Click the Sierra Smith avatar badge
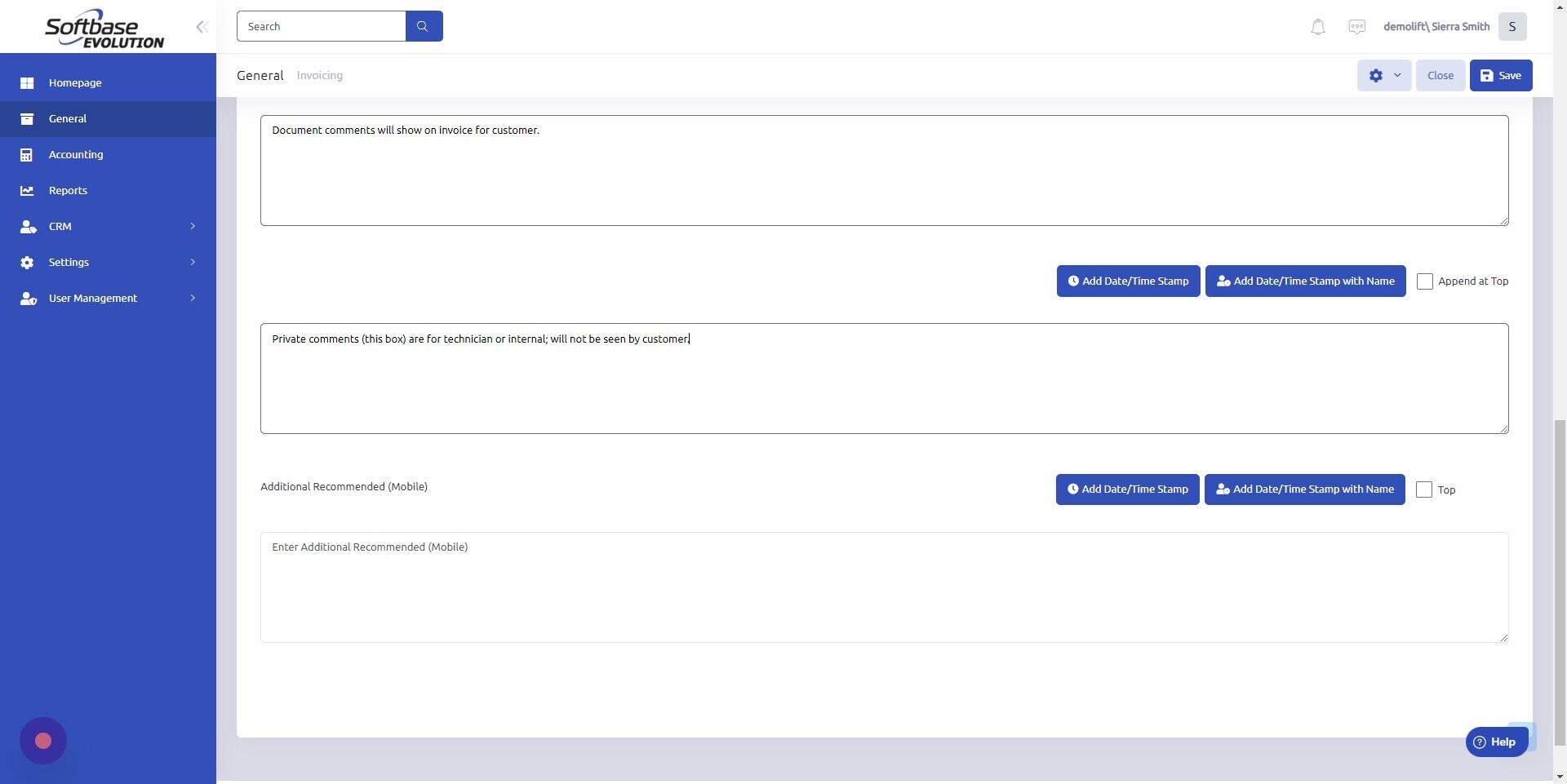Viewport: 1567px width, 784px height. 1512,25
